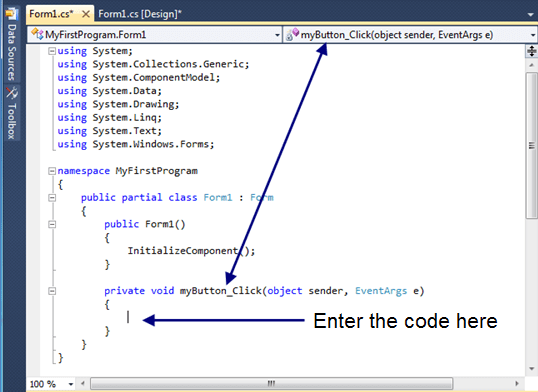Viewport: 538px width, 392px height.
Task: Click 'namespace MyFirstProgram' in the code
Action: pos(127,171)
